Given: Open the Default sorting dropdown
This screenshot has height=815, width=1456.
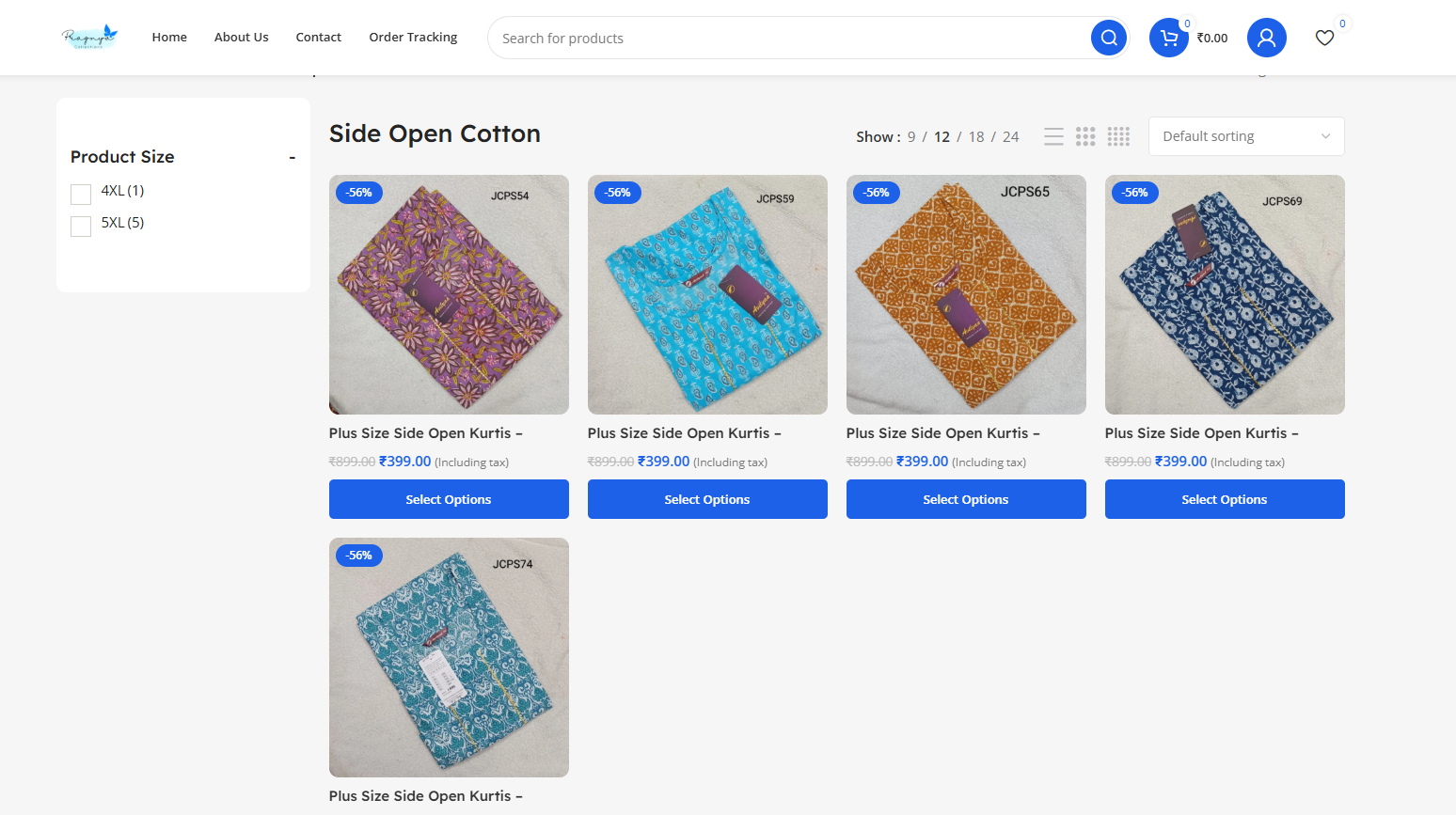Looking at the screenshot, I should tap(1245, 136).
